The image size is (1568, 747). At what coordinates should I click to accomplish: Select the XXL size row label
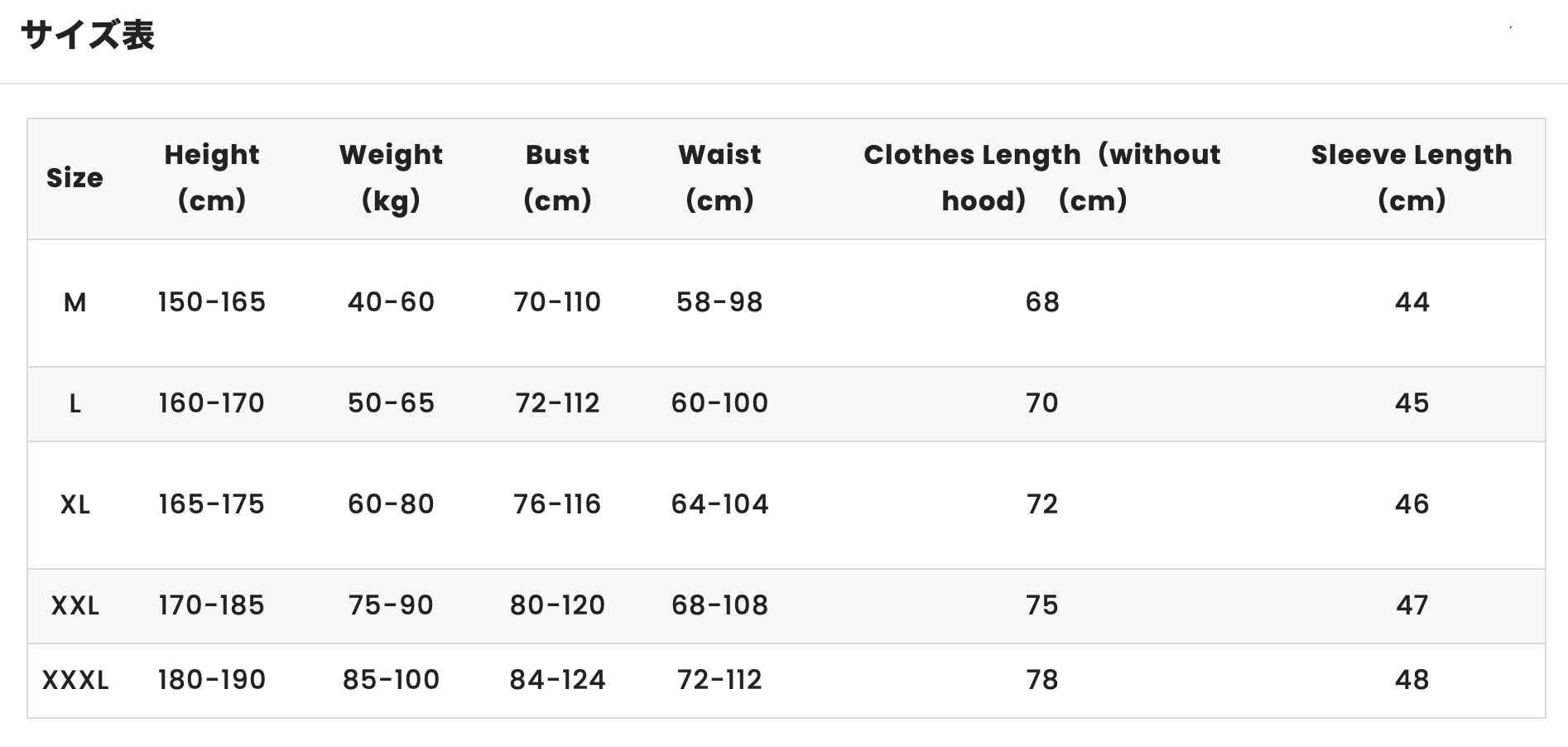(x=75, y=606)
